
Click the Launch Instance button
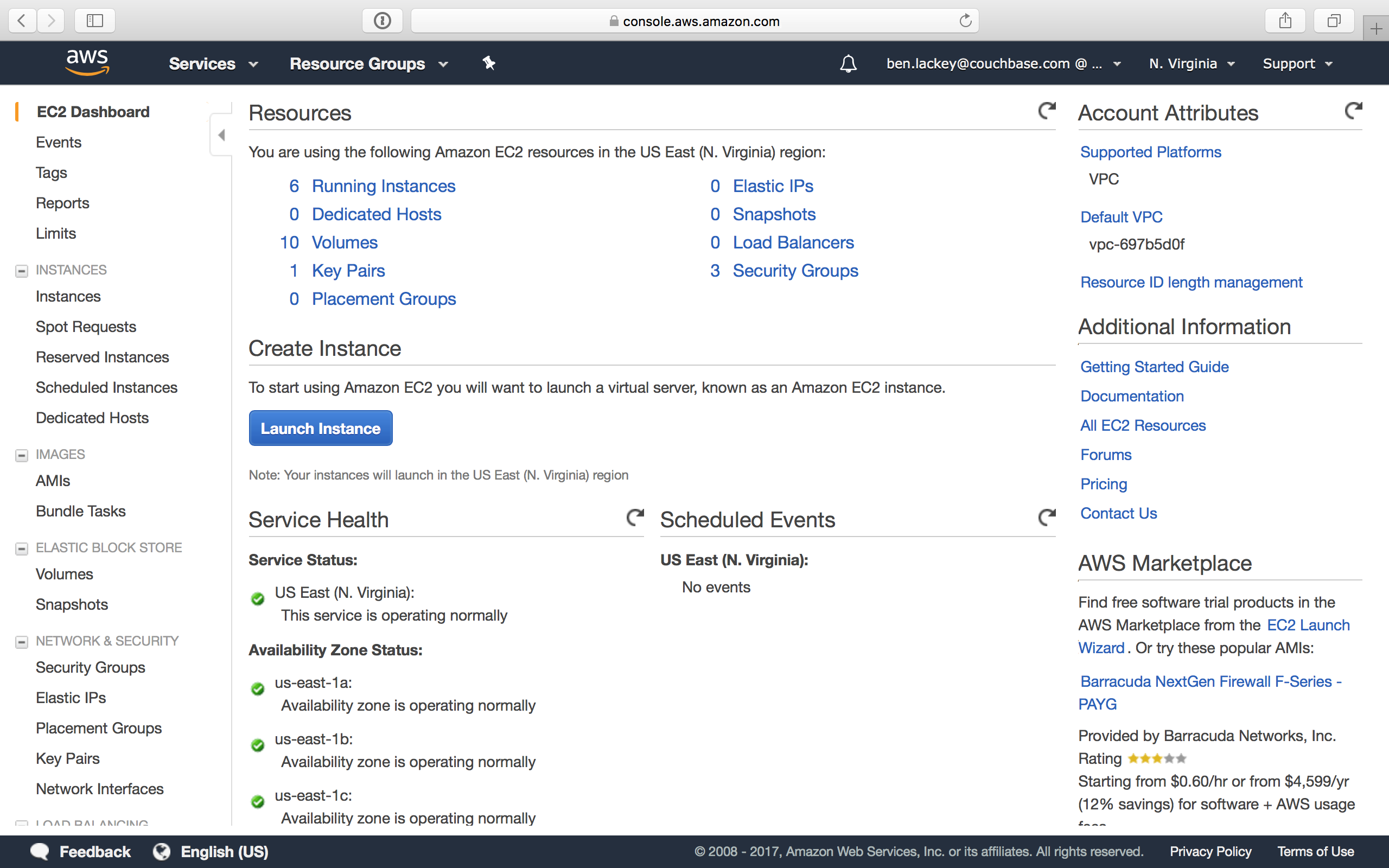(321, 428)
